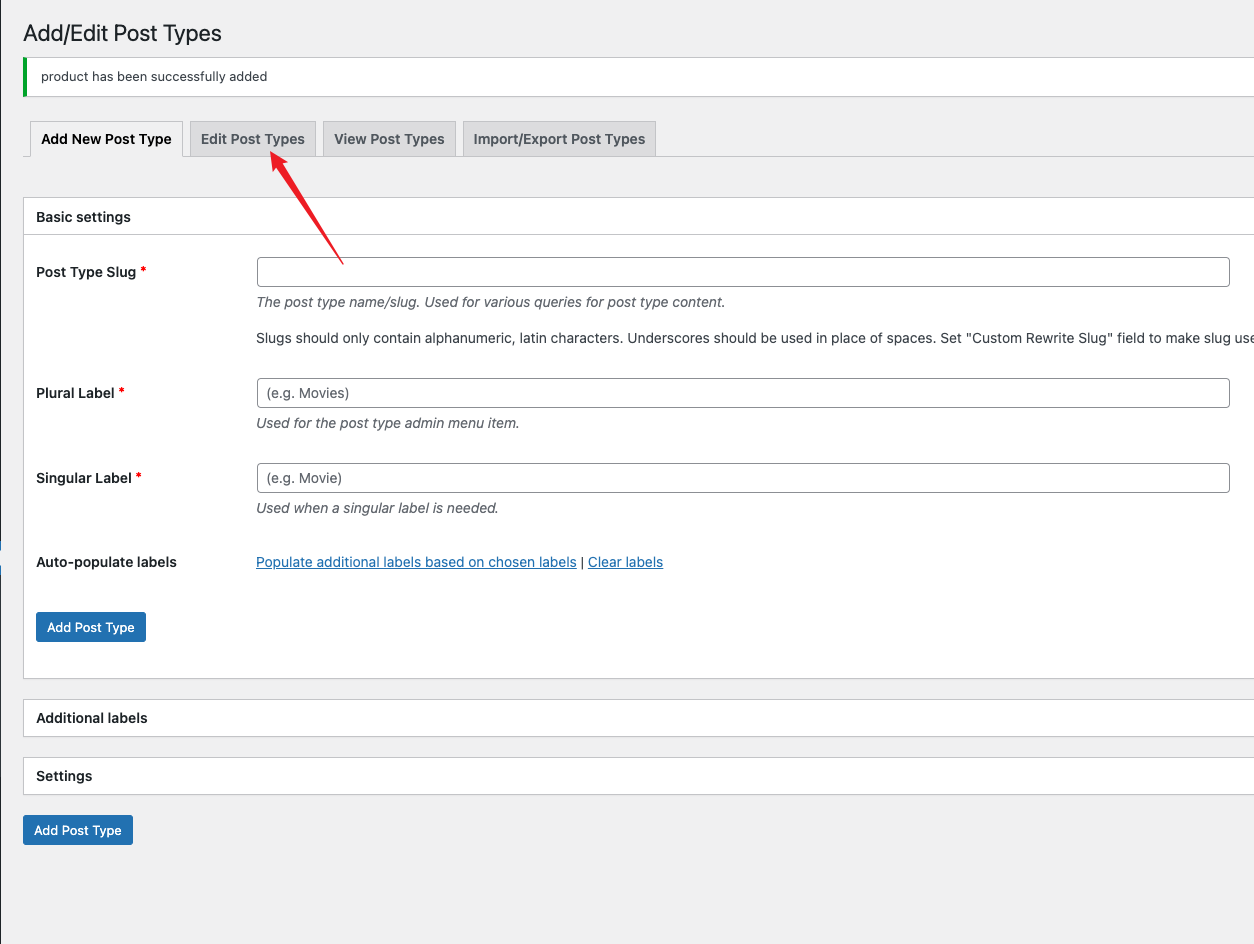Click the product successfully added notice
This screenshot has width=1254, height=944.
(154, 77)
